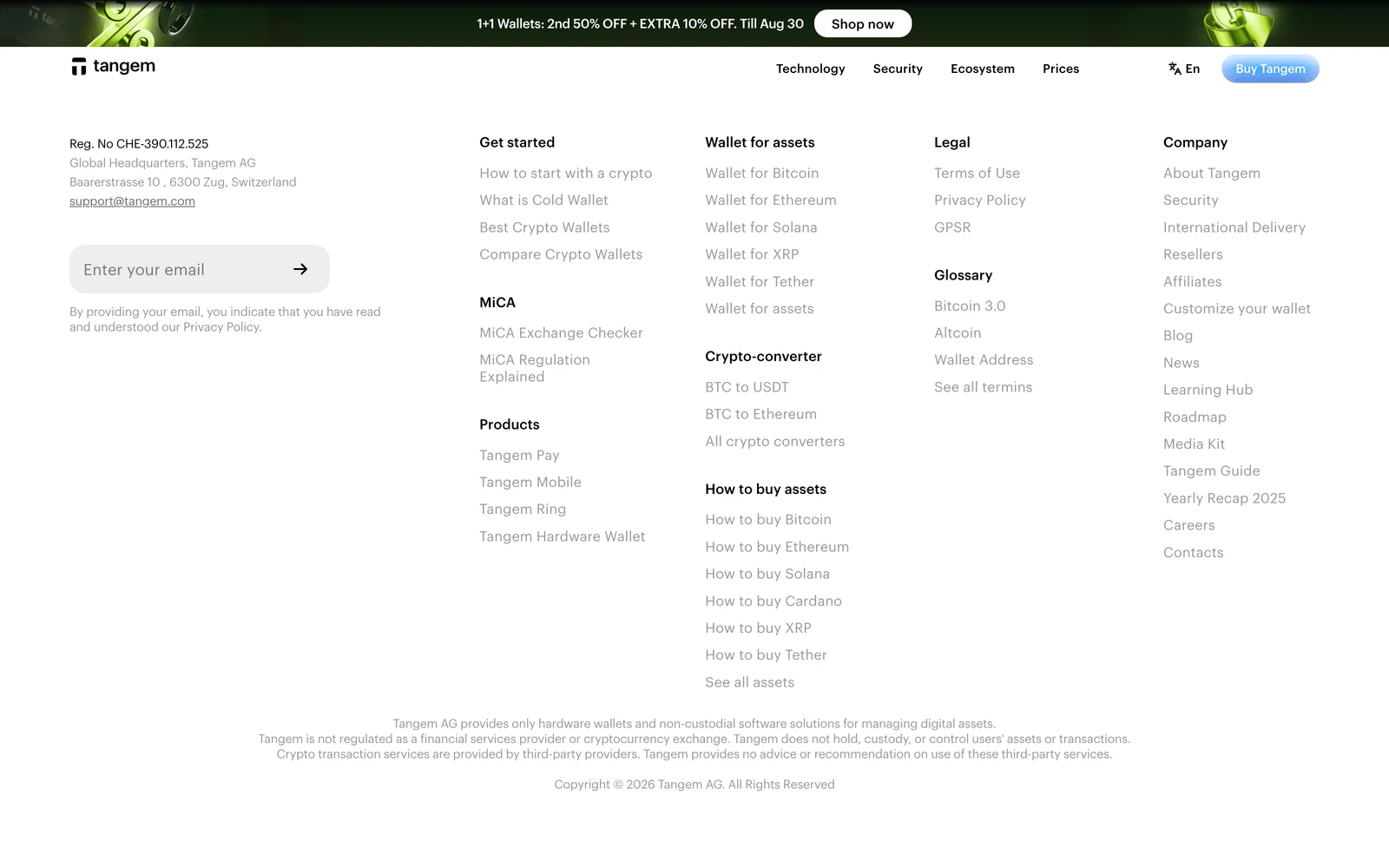The height and width of the screenshot is (868, 1389).
Task: Go to Contacts page
Action: pyautogui.click(x=1193, y=552)
